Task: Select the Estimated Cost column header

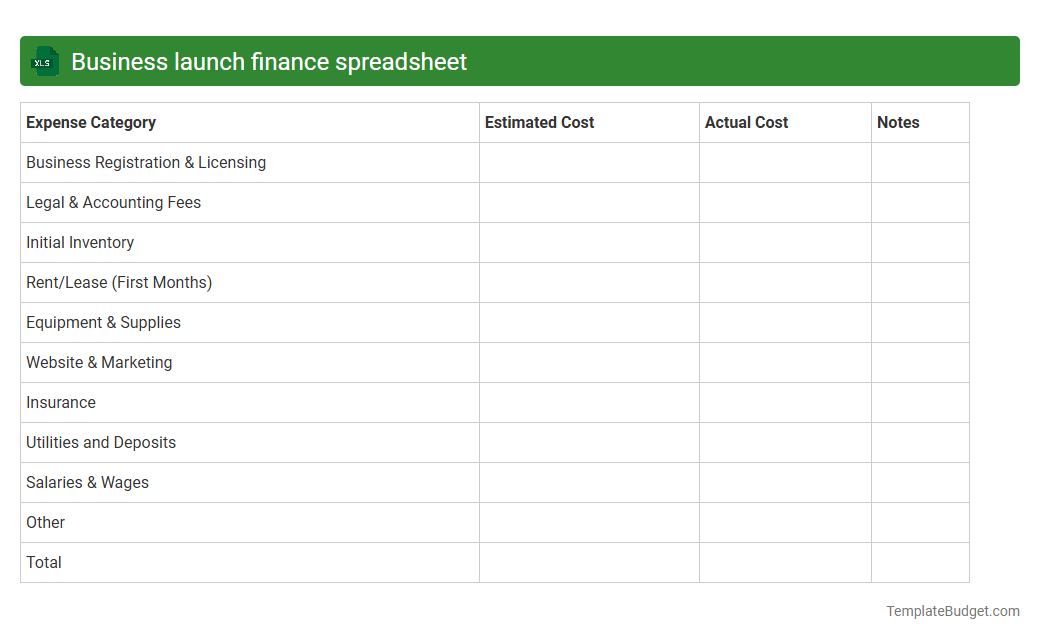Action: tap(539, 122)
